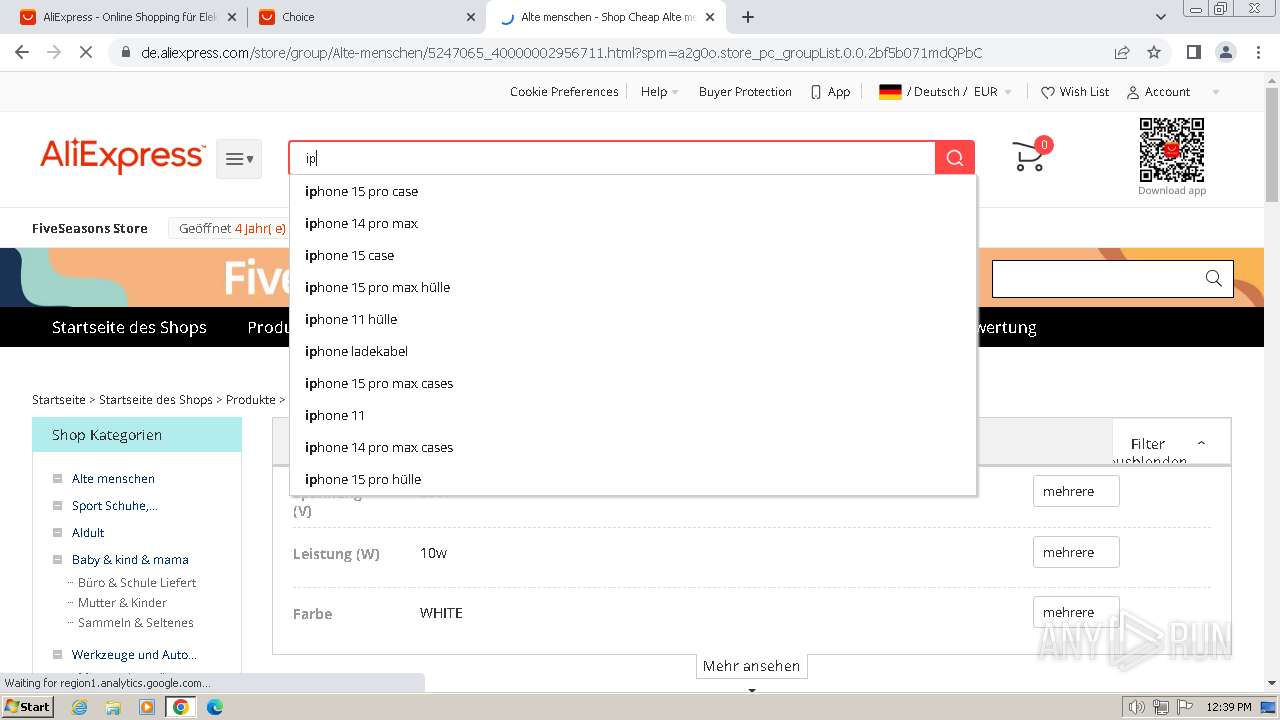The image size is (1280, 720).
Task: Open the Help dropdown
Action: coord(659,91)
